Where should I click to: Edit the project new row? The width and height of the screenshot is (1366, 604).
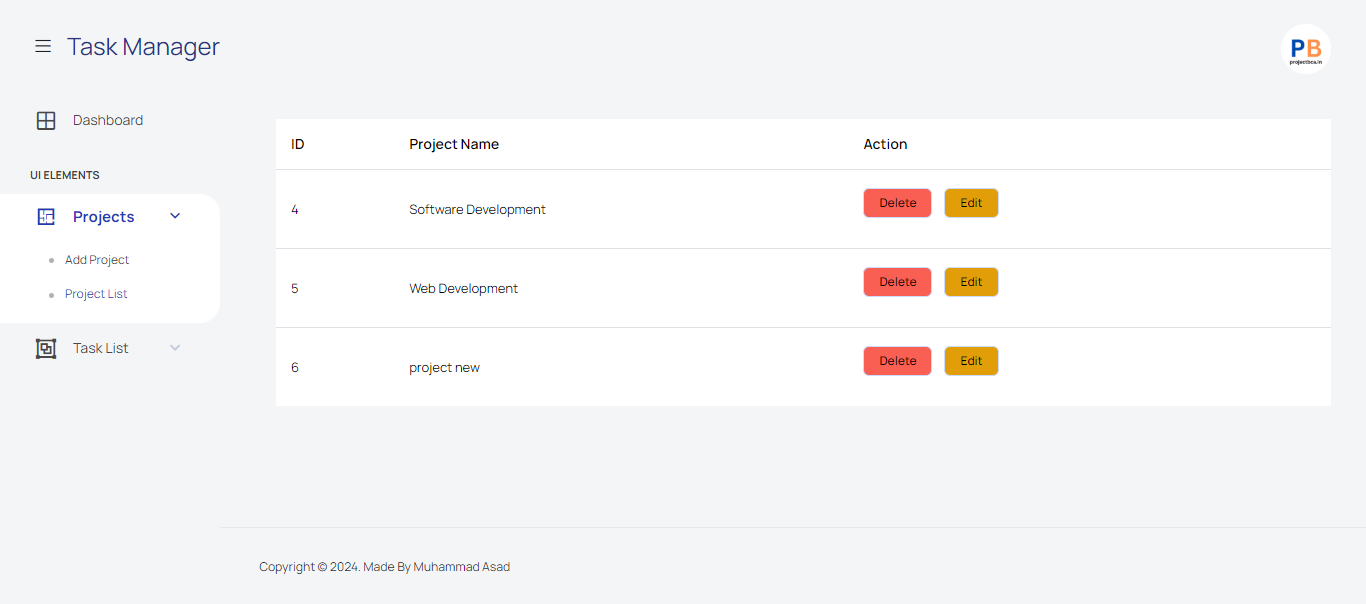[x=971, y=361]
